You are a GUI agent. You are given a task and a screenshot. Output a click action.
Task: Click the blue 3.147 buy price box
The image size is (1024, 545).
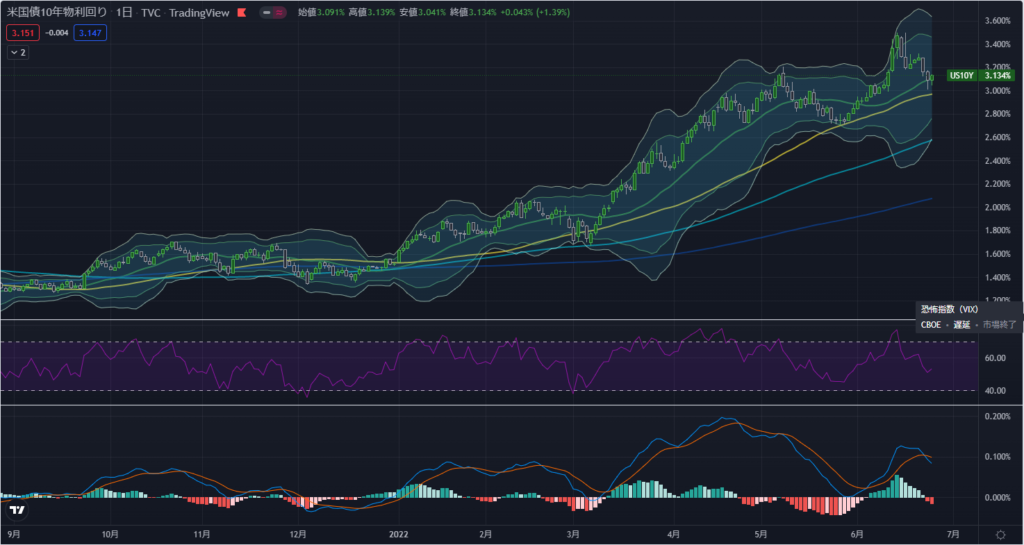(90, 32)
